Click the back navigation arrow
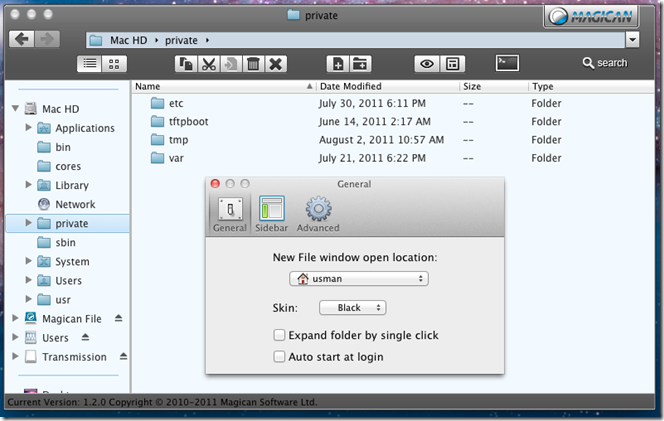 click(21, 39)
